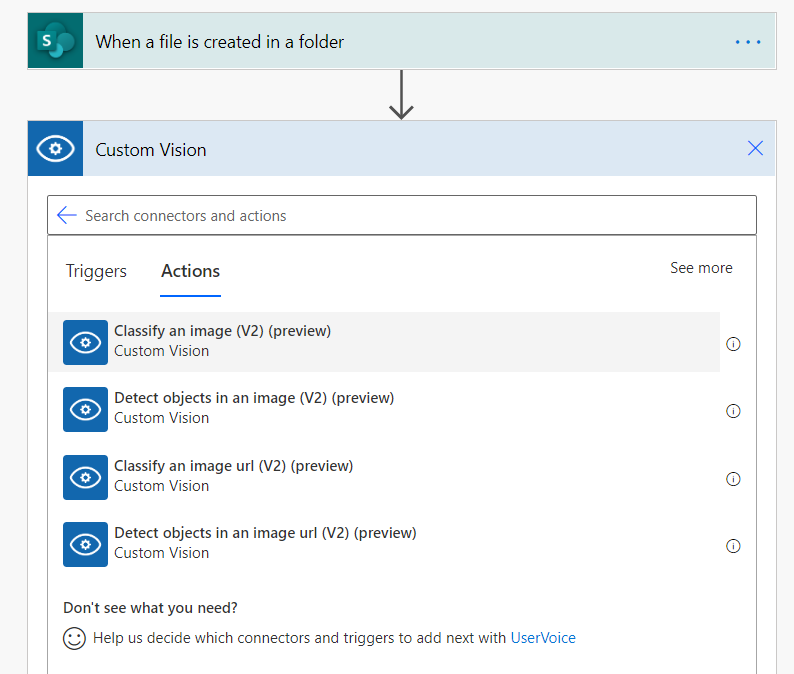794x674 pixels.
Task: Click the Detect objects in image url icon
Action: [85, 544]
